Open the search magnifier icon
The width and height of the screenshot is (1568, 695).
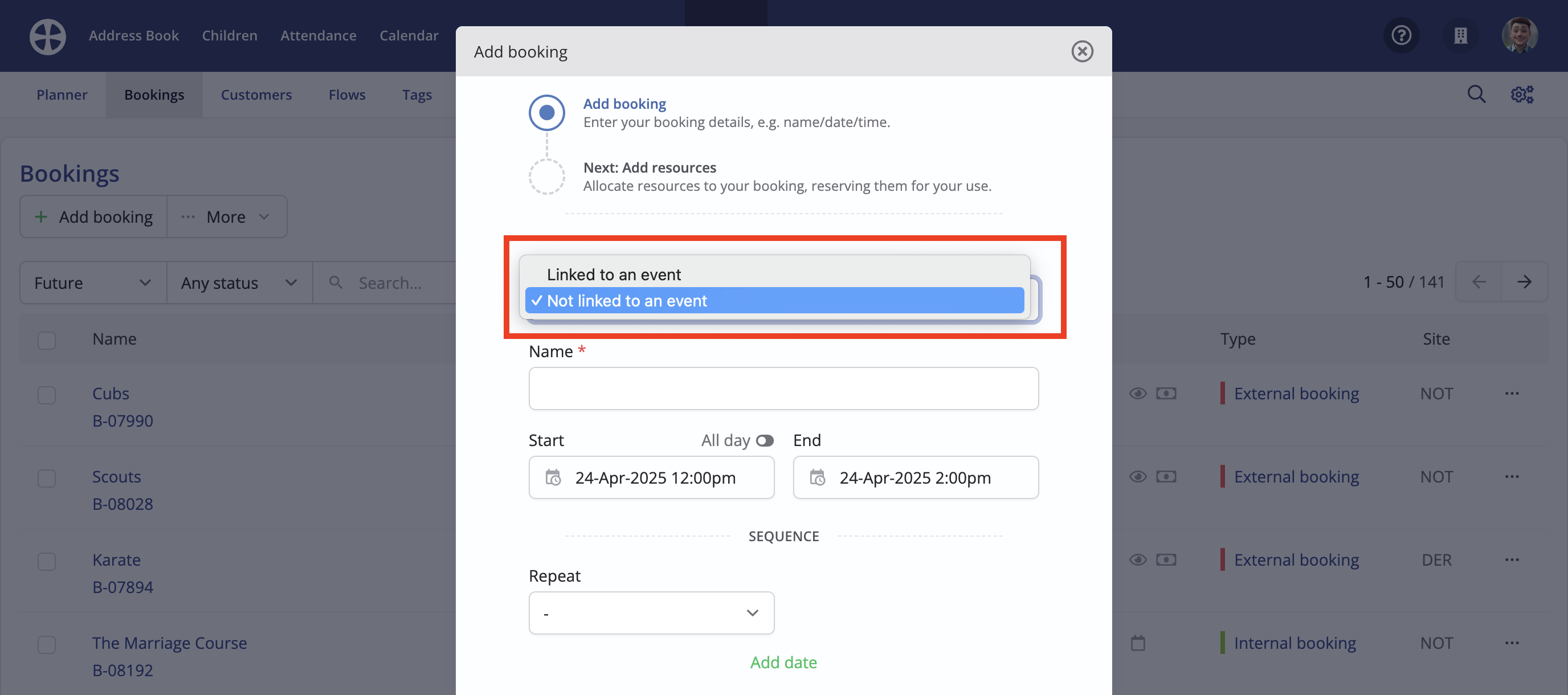pyautogui.click(x=1476, y=95)
